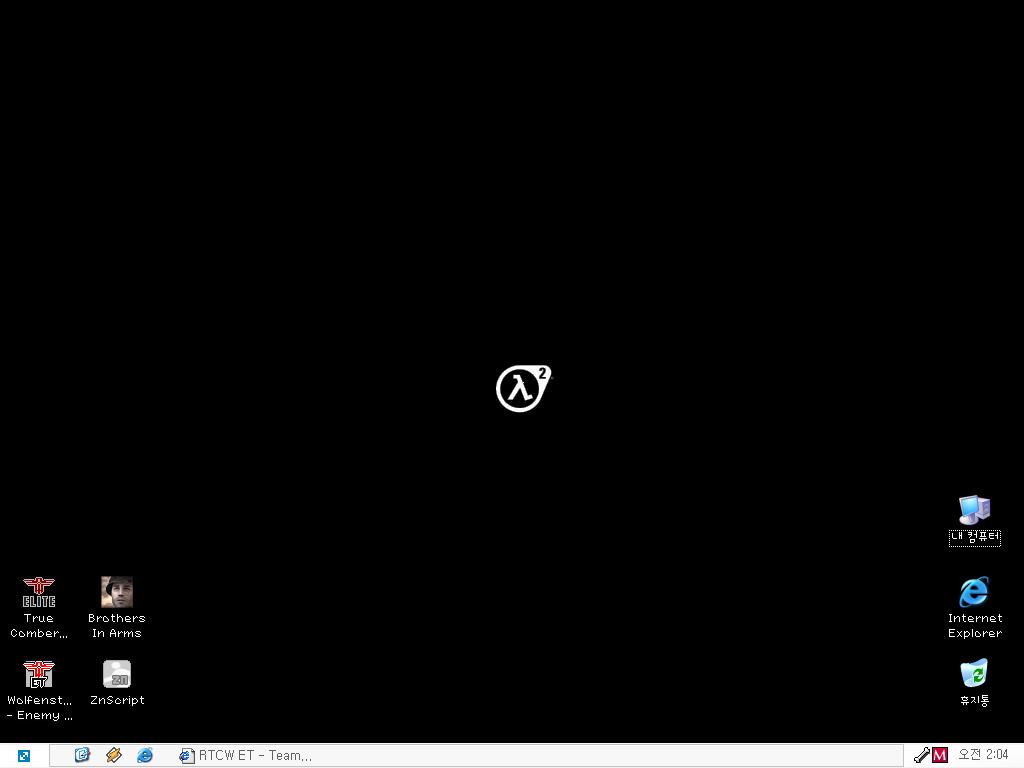
Task: Click the pen-shaped system tray icon
Action: (x=921, y=756)
